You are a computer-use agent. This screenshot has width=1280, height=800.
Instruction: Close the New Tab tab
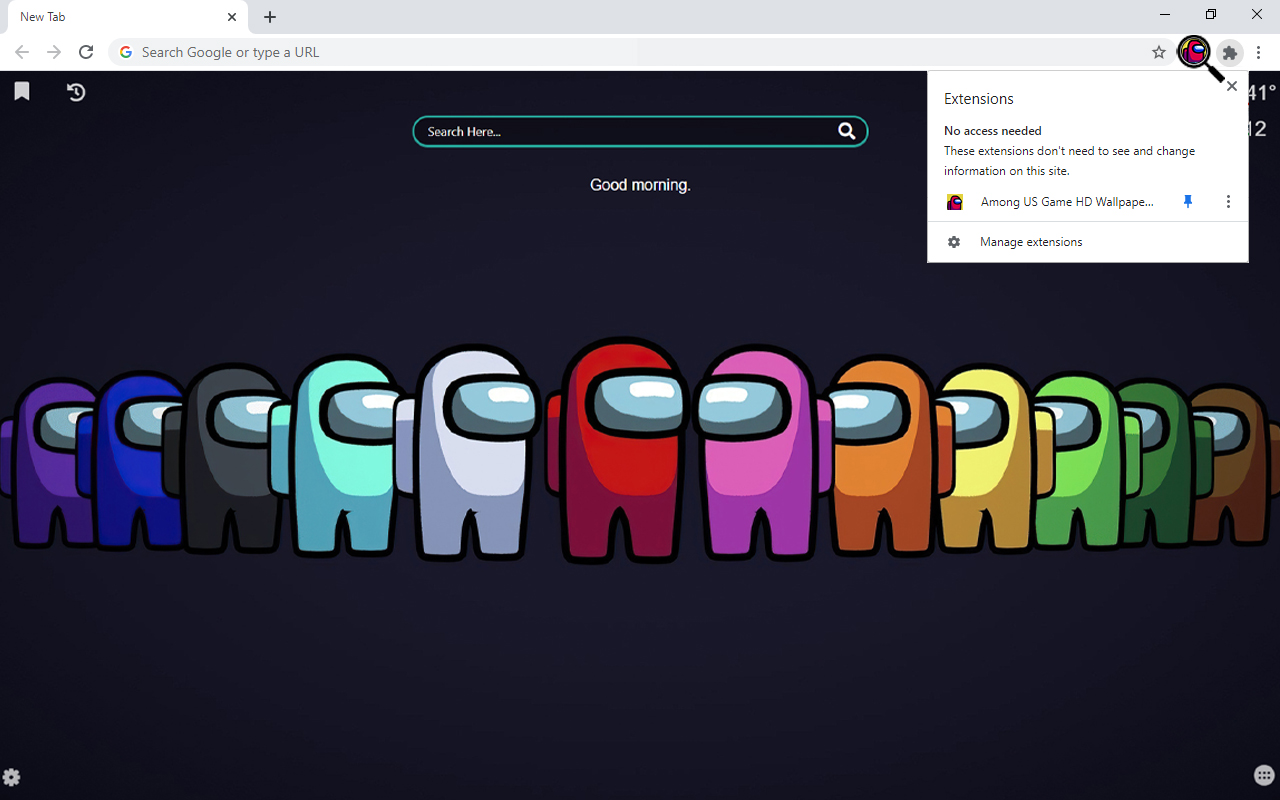[x=232, y=17]
